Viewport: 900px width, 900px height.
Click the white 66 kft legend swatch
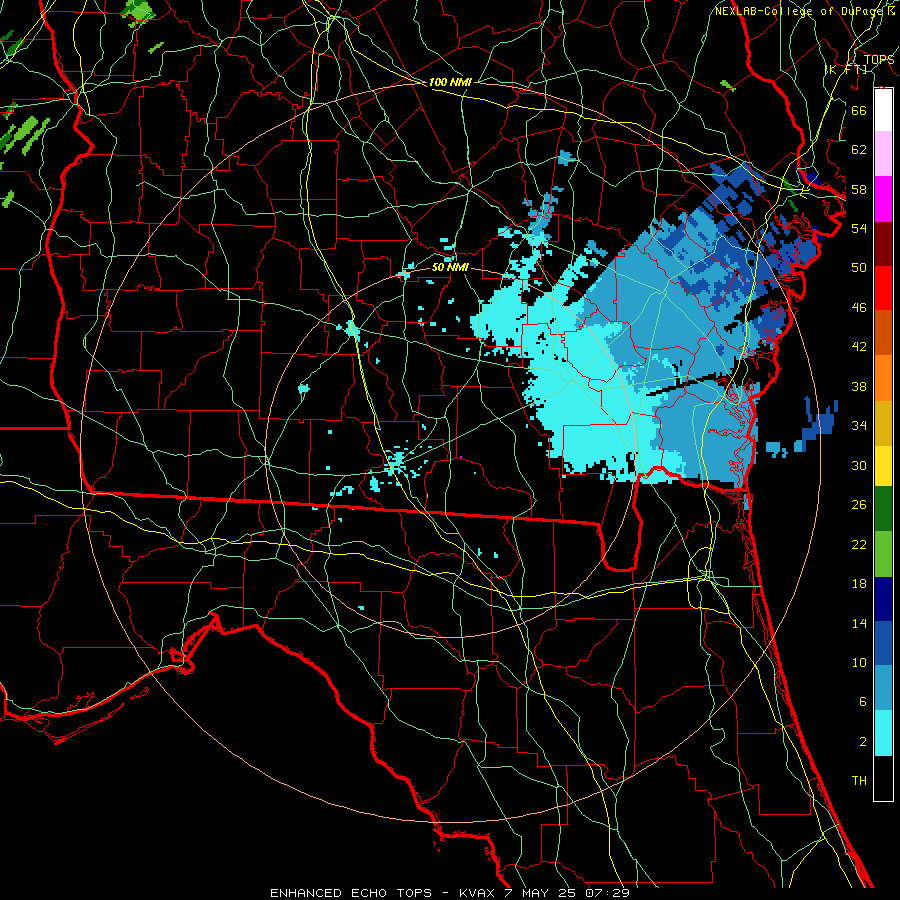tap(883, 110)
